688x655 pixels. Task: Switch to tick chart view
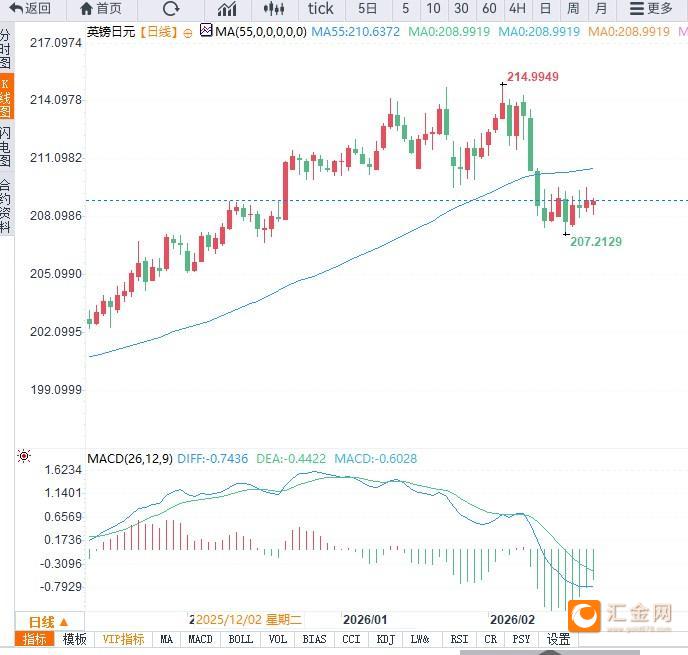(x=321, y=9)
